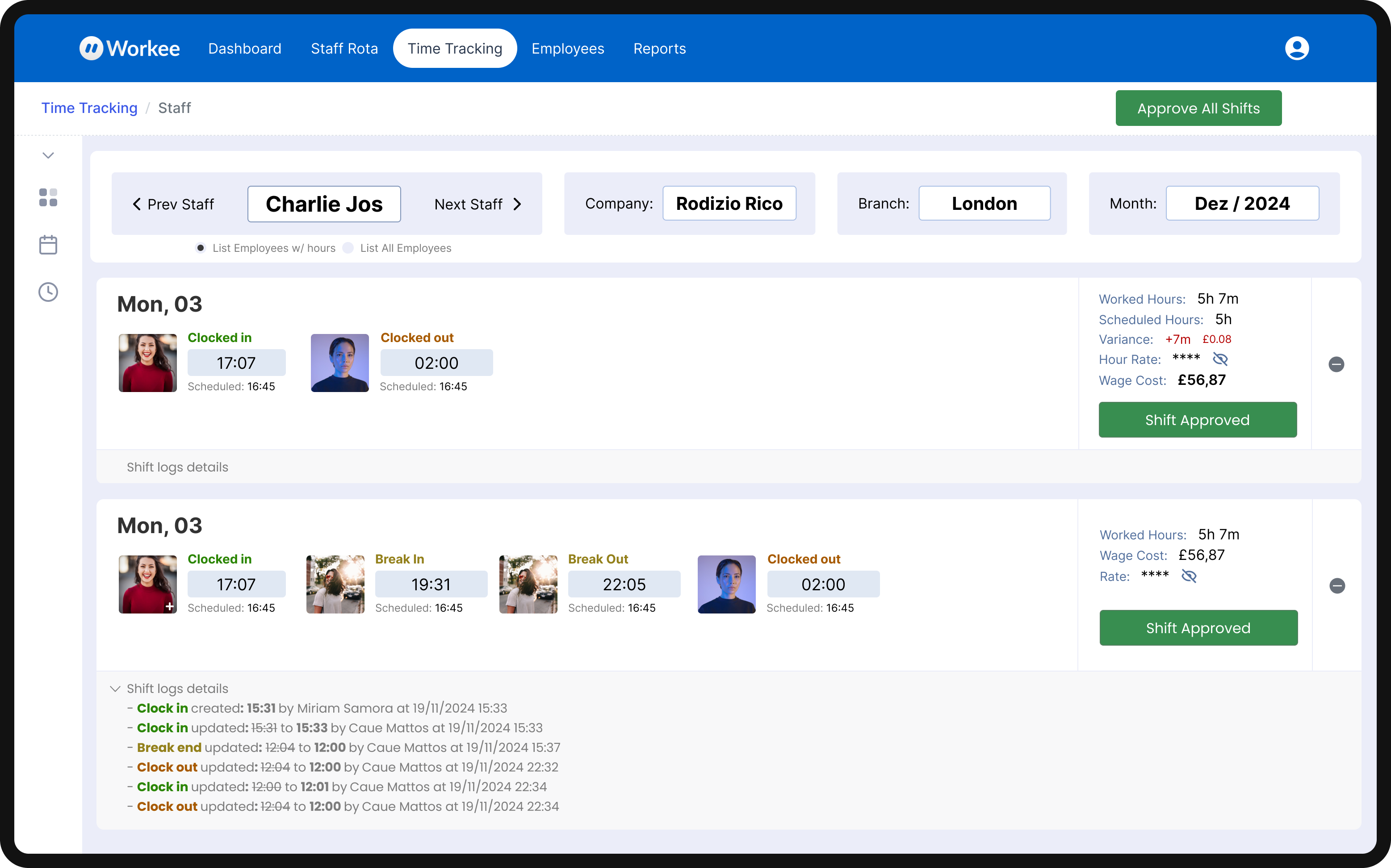
Task: Open the calendar sidebar icon
Action: (48, 245)
